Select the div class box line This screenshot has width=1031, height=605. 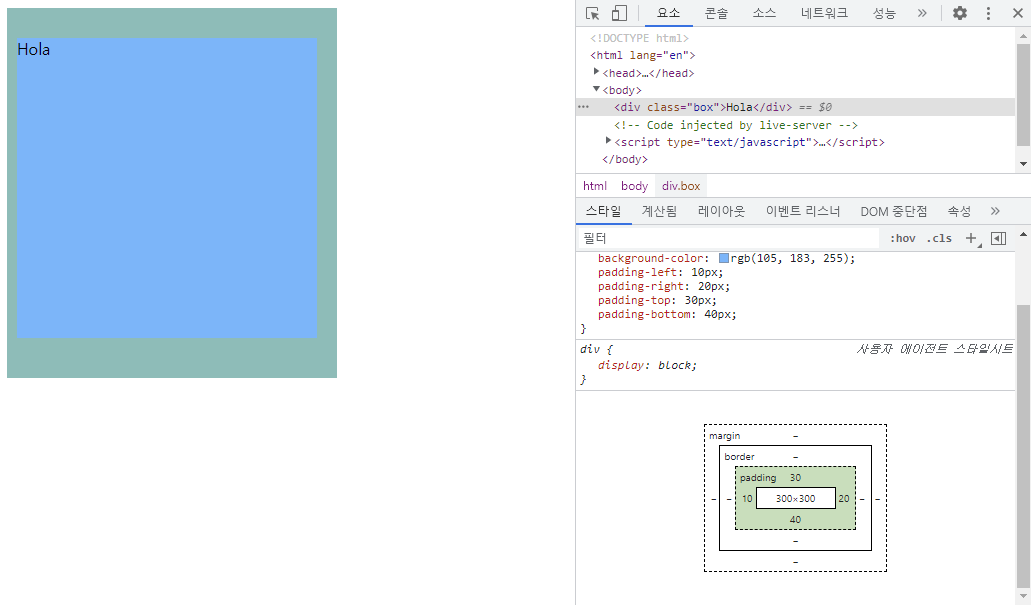pos(796,107)
